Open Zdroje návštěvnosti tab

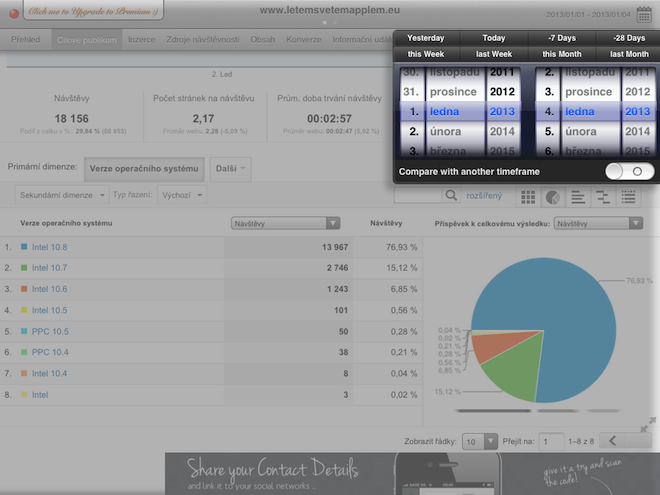point(202,40)
